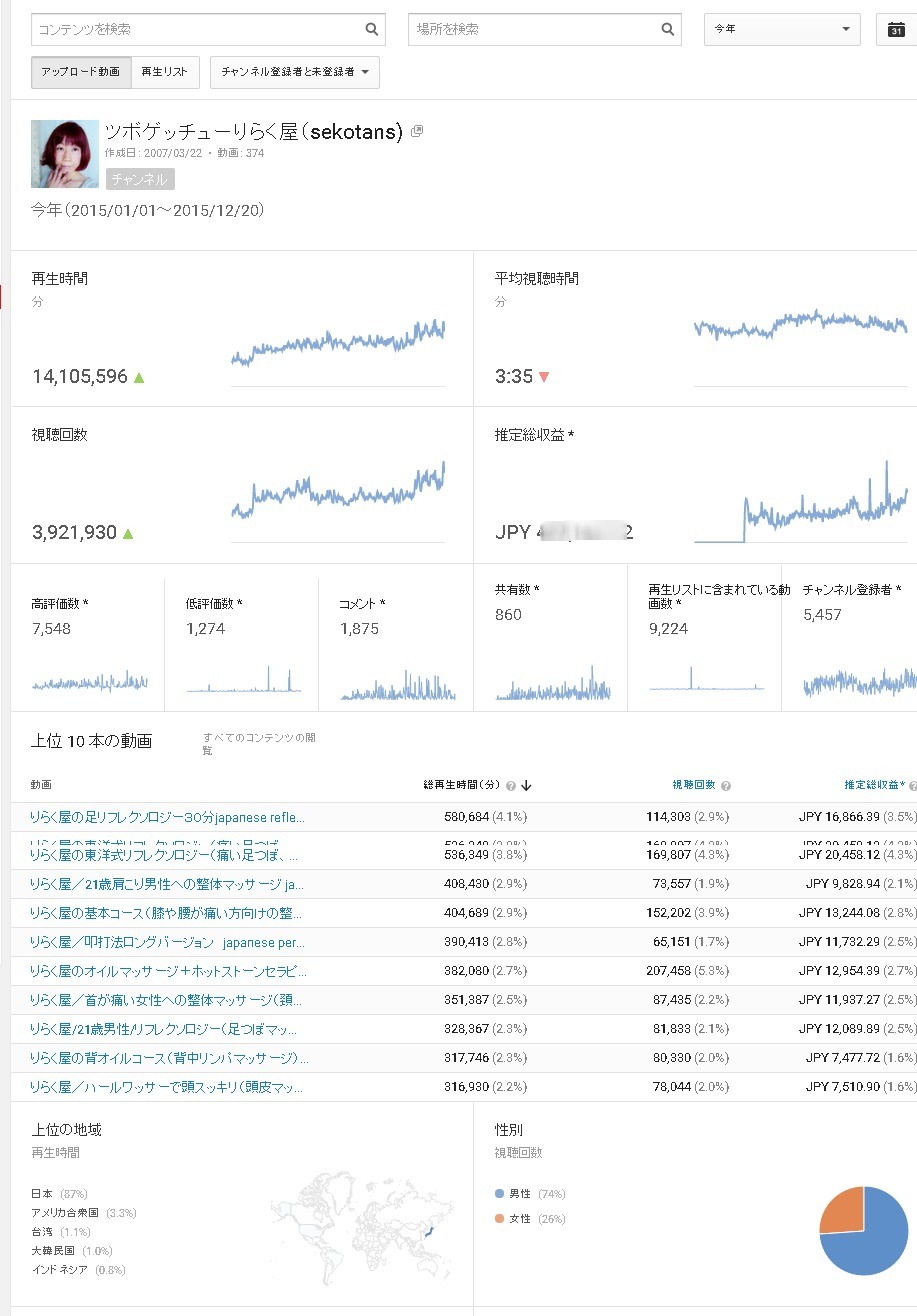Click the date range text 今年(2015/01/01～2015/12/20)
917x1316 pixels.
coord(148,210)
